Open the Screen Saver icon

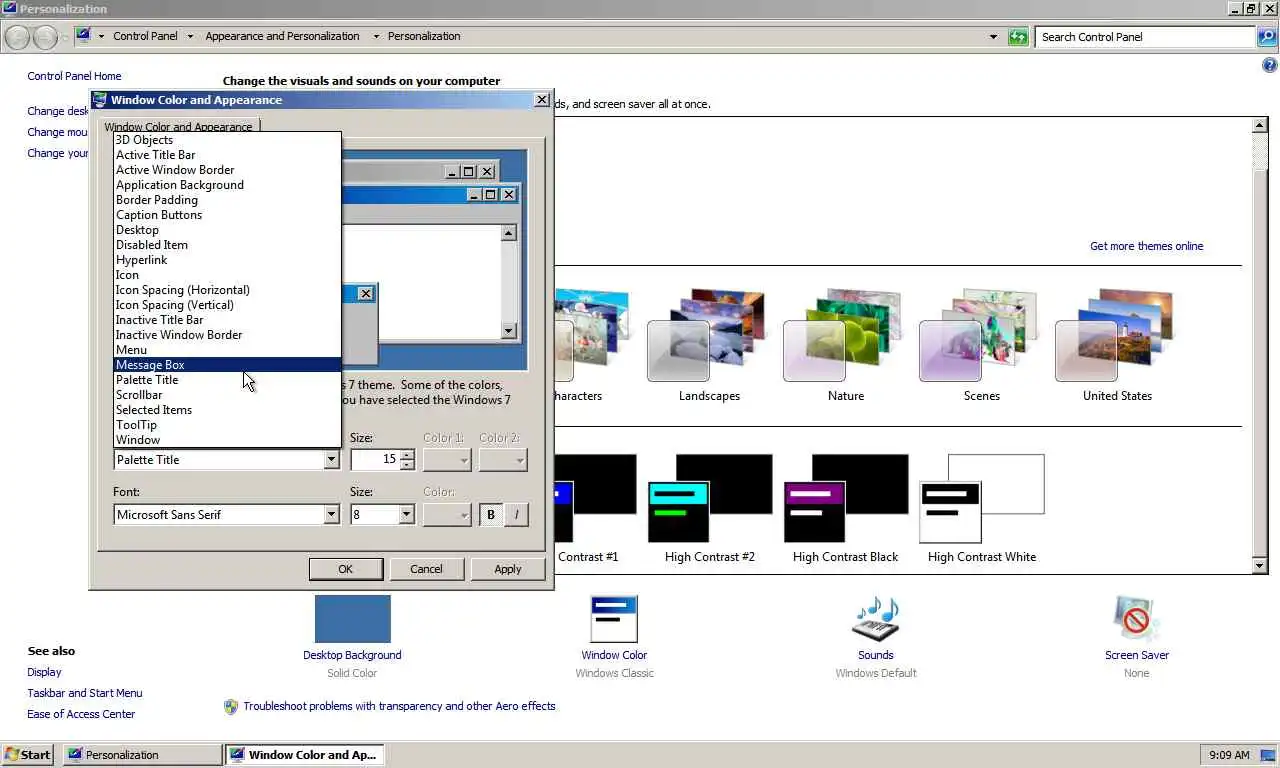pyautogui.click(x=1136, y=619)
